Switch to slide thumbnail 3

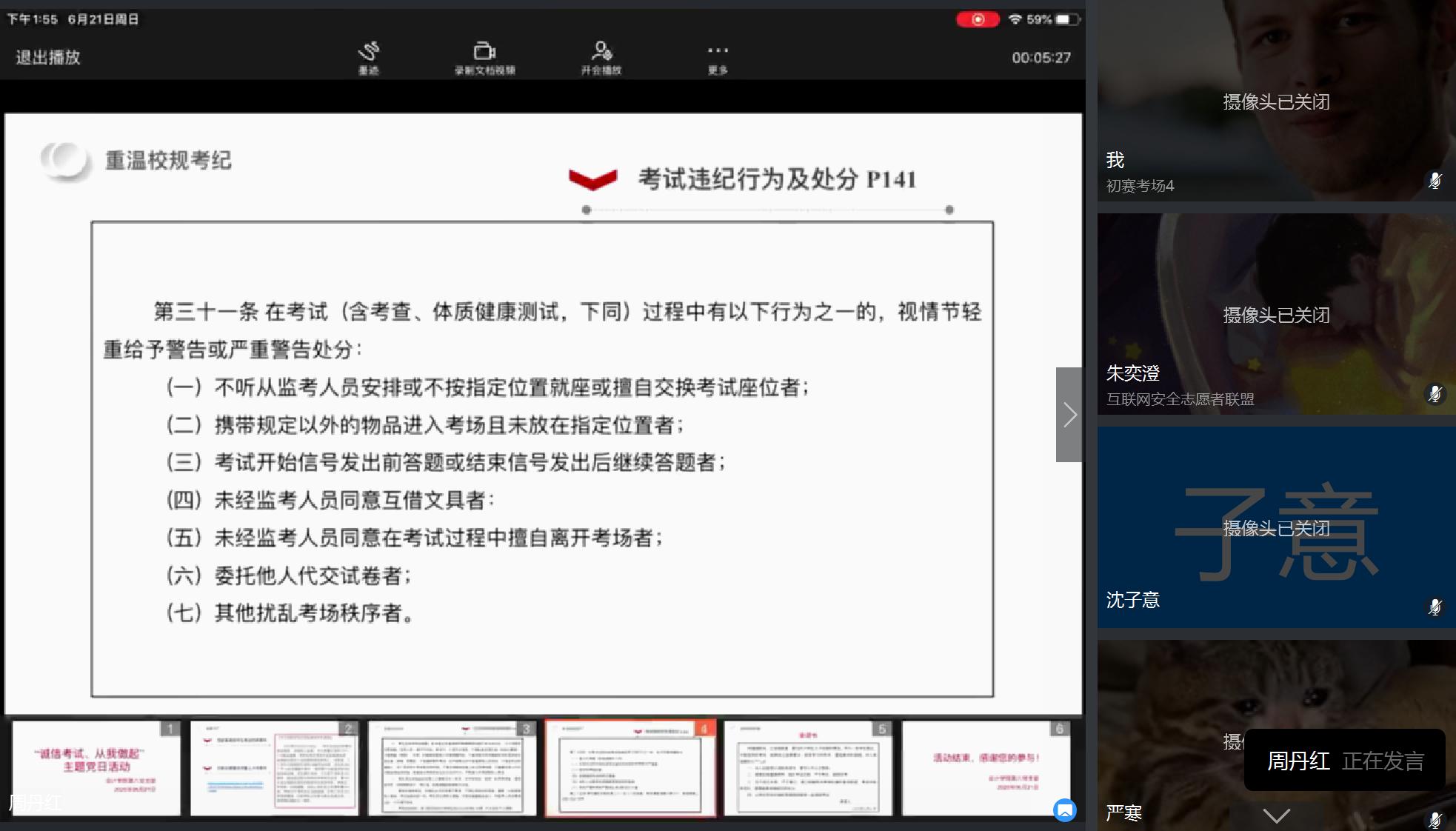[x=452, y=769]
